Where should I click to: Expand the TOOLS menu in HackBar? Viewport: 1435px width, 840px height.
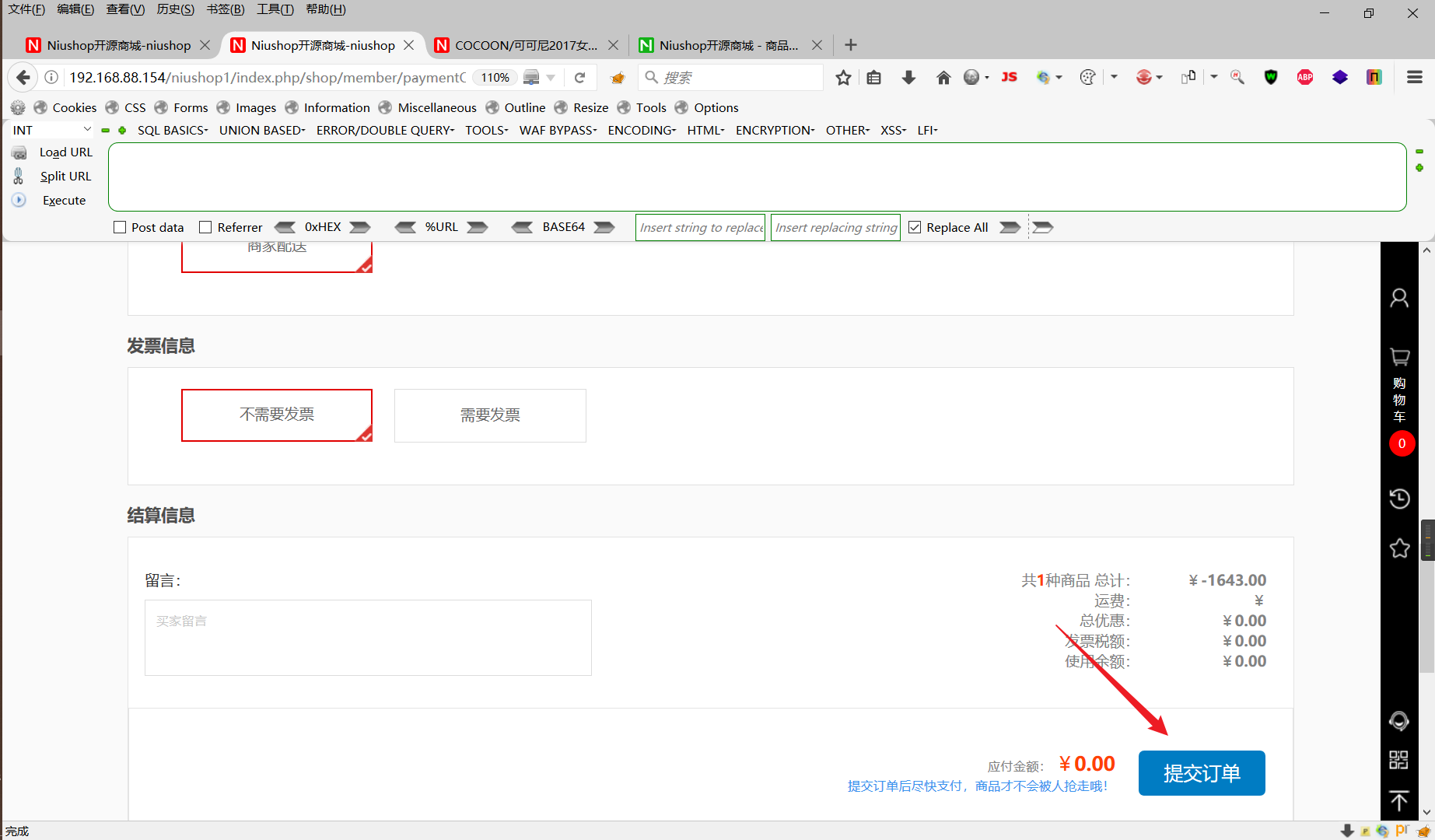[x=487, y=130]
